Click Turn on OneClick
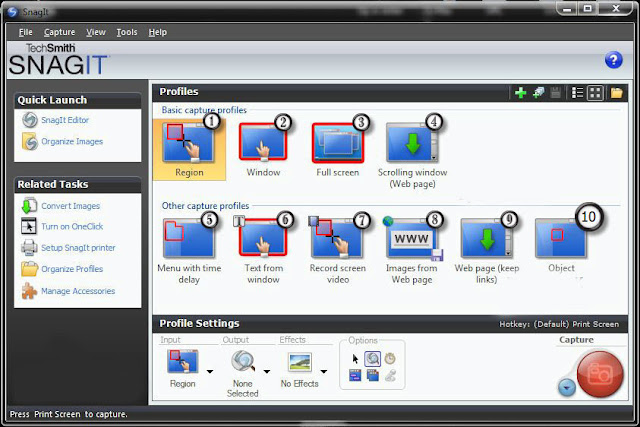This screenshot has width=640, height=427. coord(62,226)
